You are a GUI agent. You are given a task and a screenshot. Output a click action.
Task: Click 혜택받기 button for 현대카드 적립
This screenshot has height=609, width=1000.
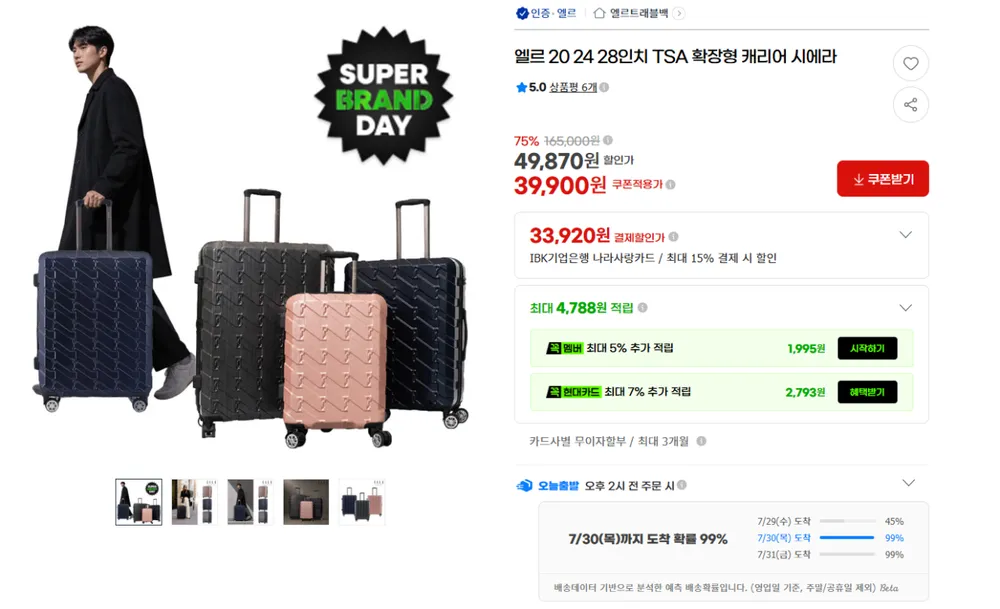[867, 392]
